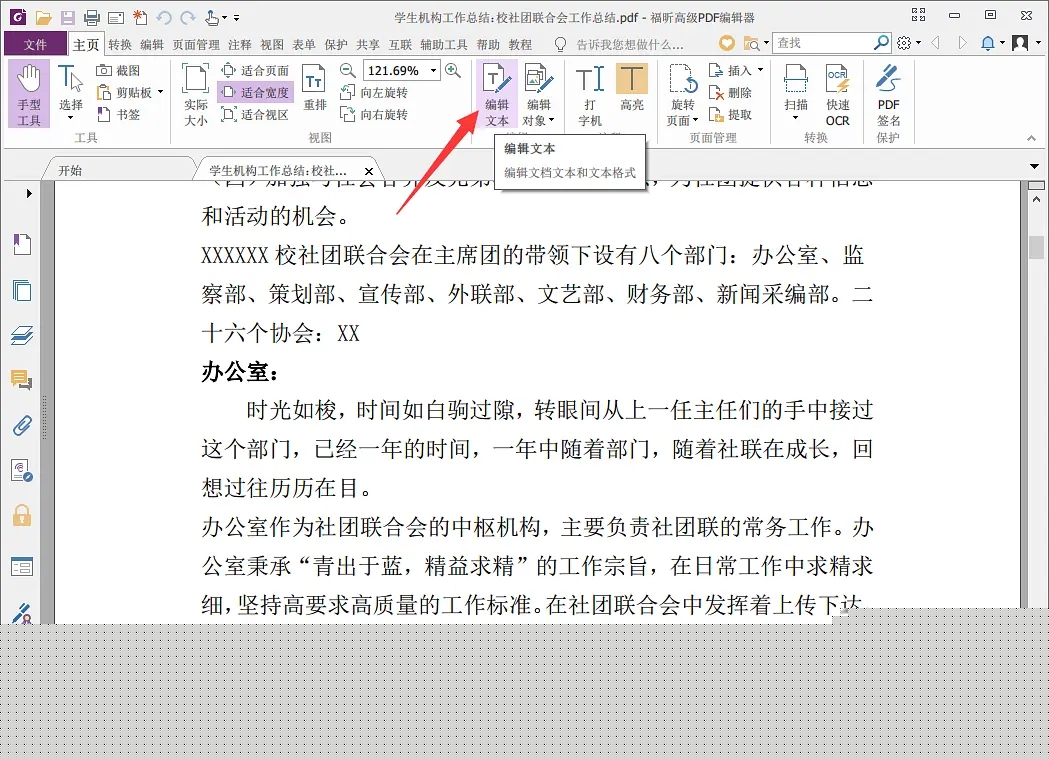1049x759 pixels.
Task: Open the zoom percentage dropdown
Action: pos(433,70)
